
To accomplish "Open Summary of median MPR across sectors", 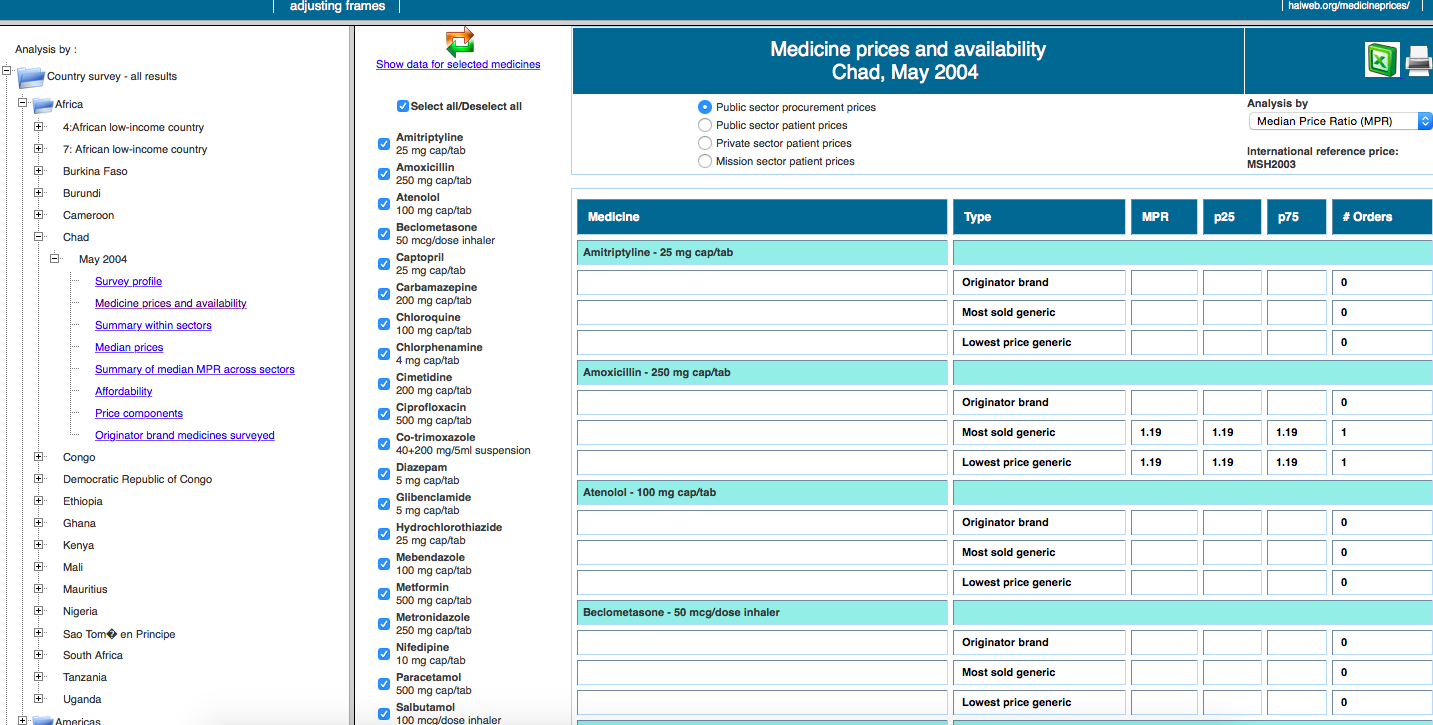I will pos(195,370).
